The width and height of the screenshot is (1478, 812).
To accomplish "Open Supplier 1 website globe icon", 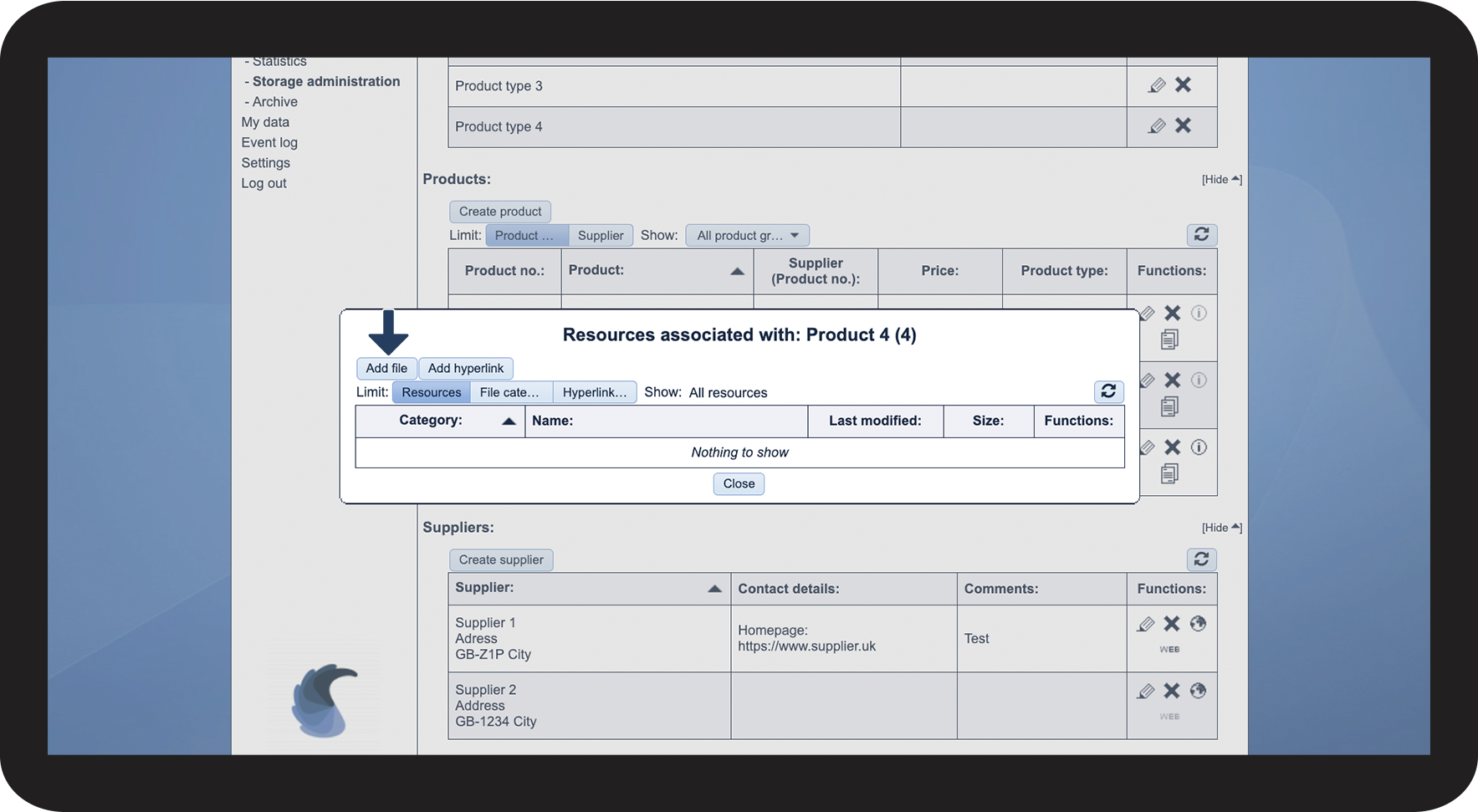I will pyautogui.click(x=1198, y=624).
